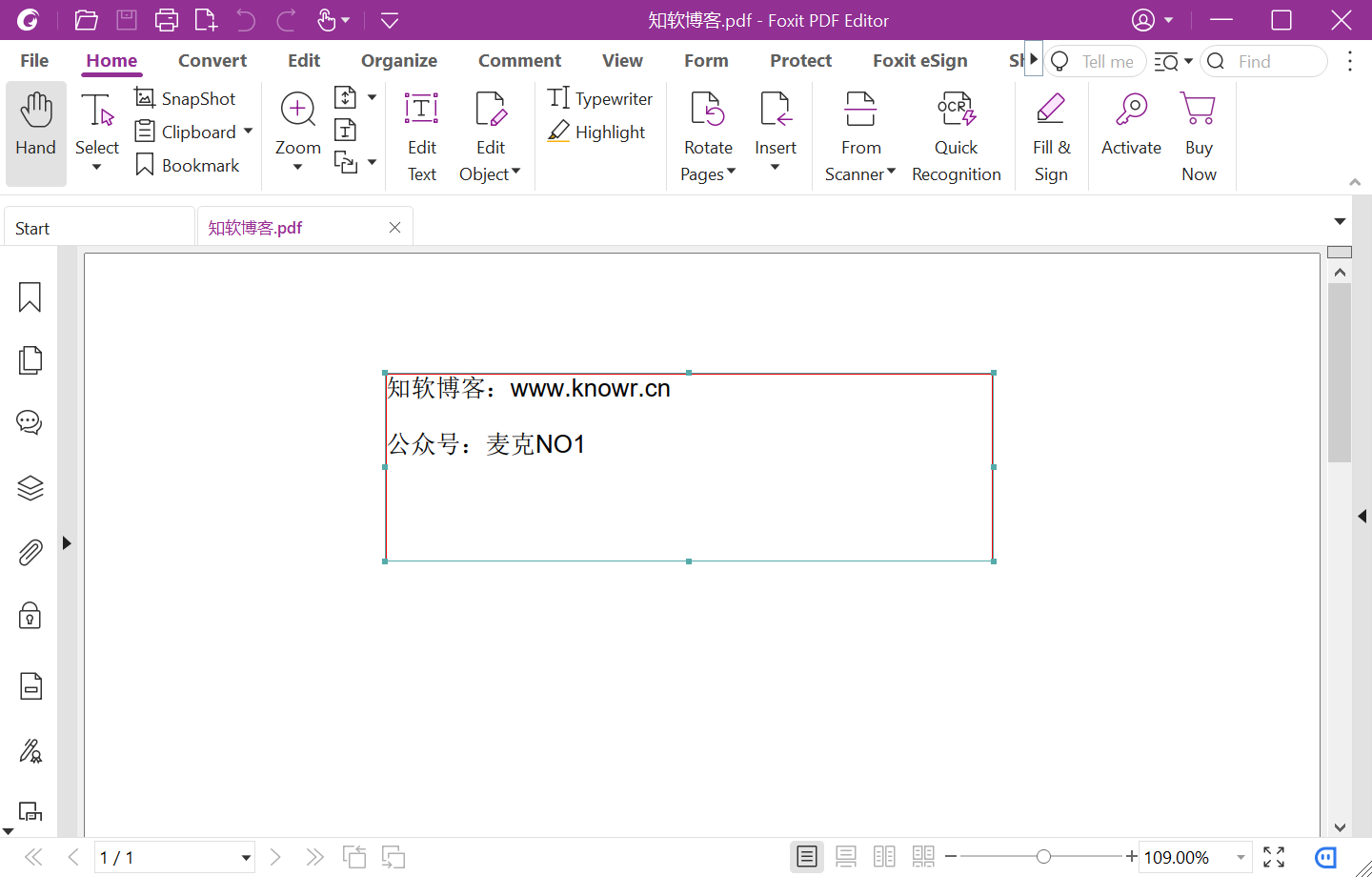Enable continuous page view mode
Image resolution: width=1372 pixels, height=877 pixels.
click(x=845, y=857)
